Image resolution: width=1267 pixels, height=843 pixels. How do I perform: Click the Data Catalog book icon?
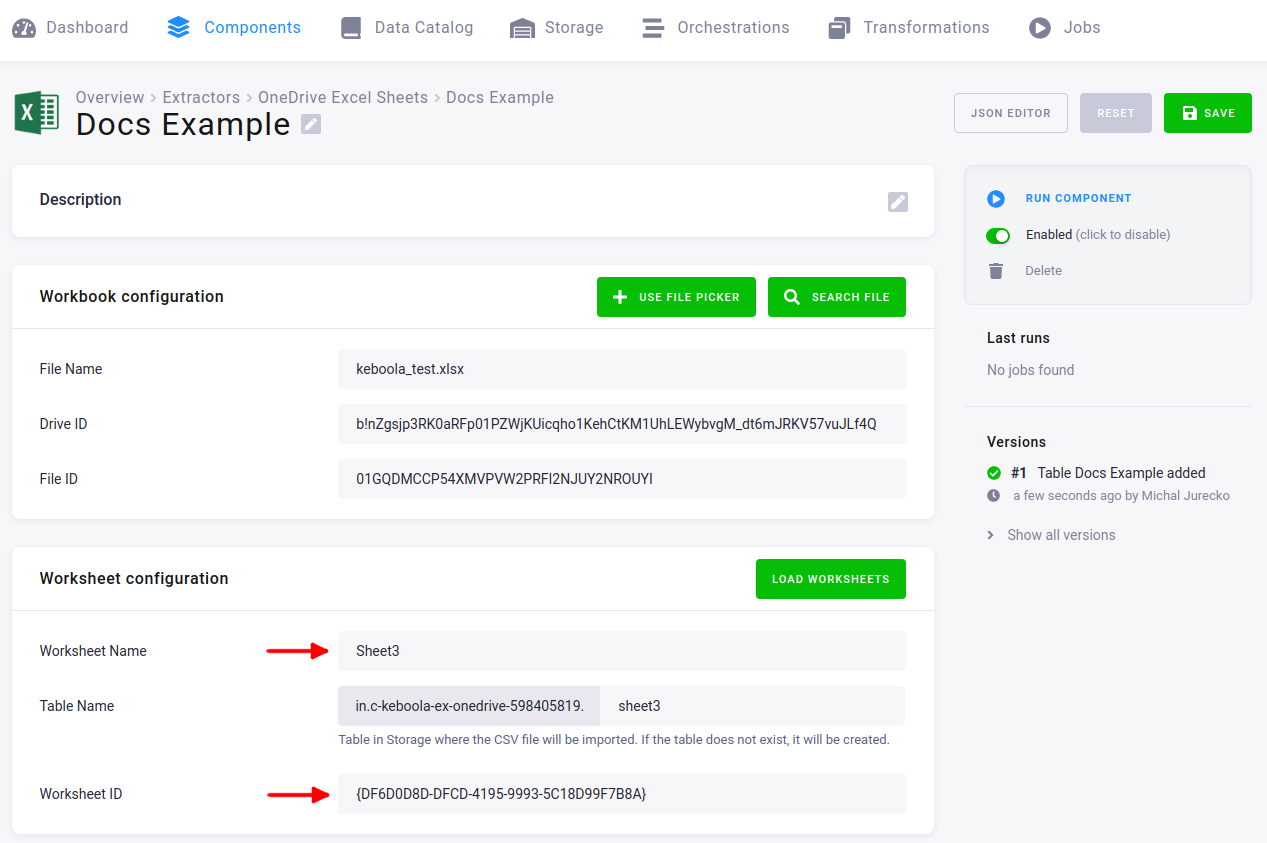351,28
